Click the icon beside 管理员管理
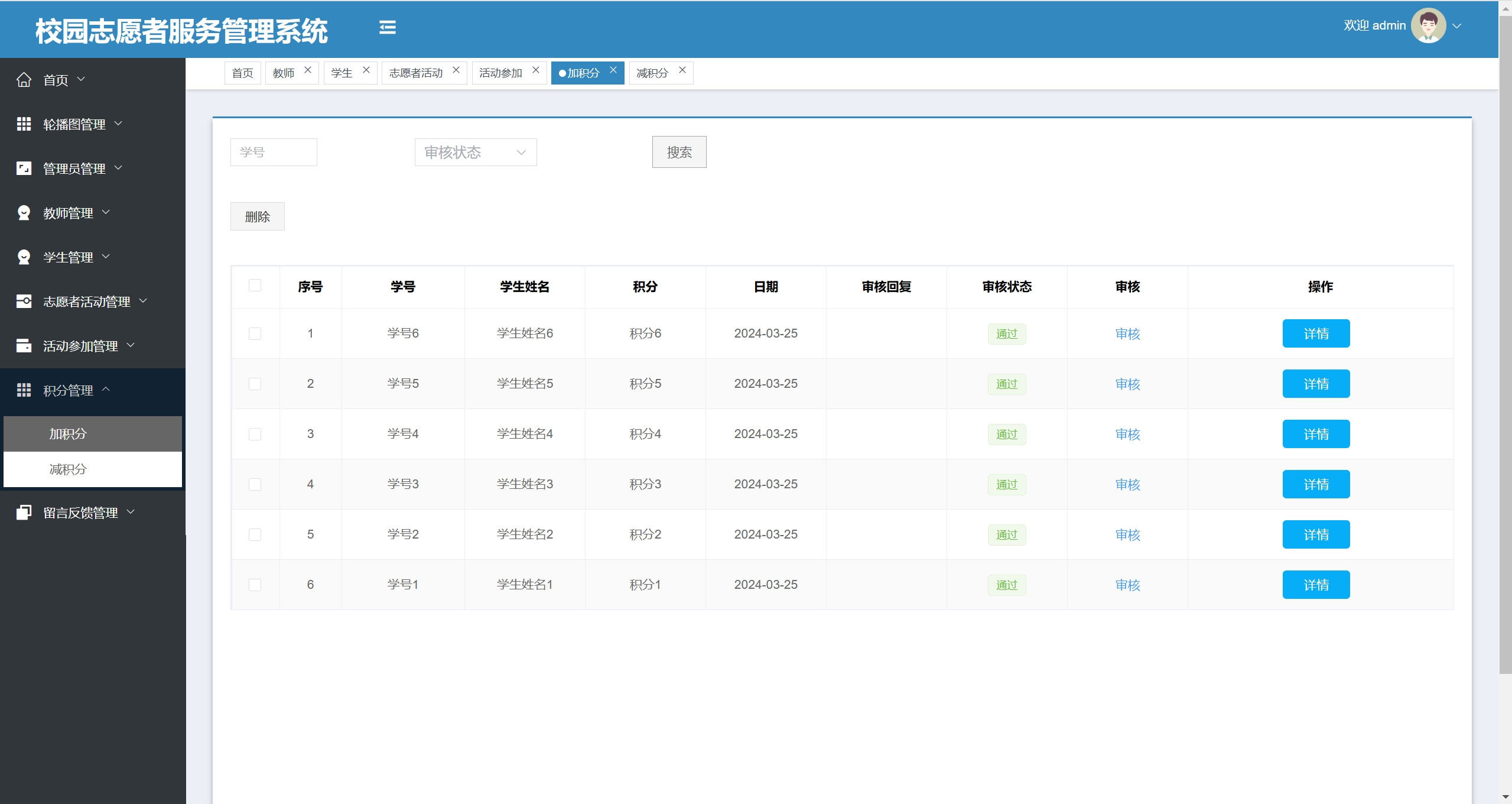1512x804 pixels. pos(24,168)
